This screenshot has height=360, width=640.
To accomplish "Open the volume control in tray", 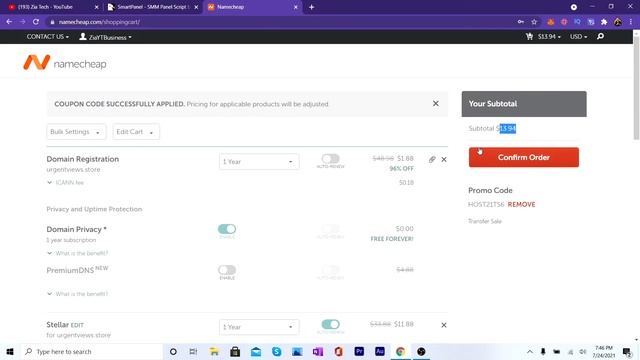I will (583, 351).
